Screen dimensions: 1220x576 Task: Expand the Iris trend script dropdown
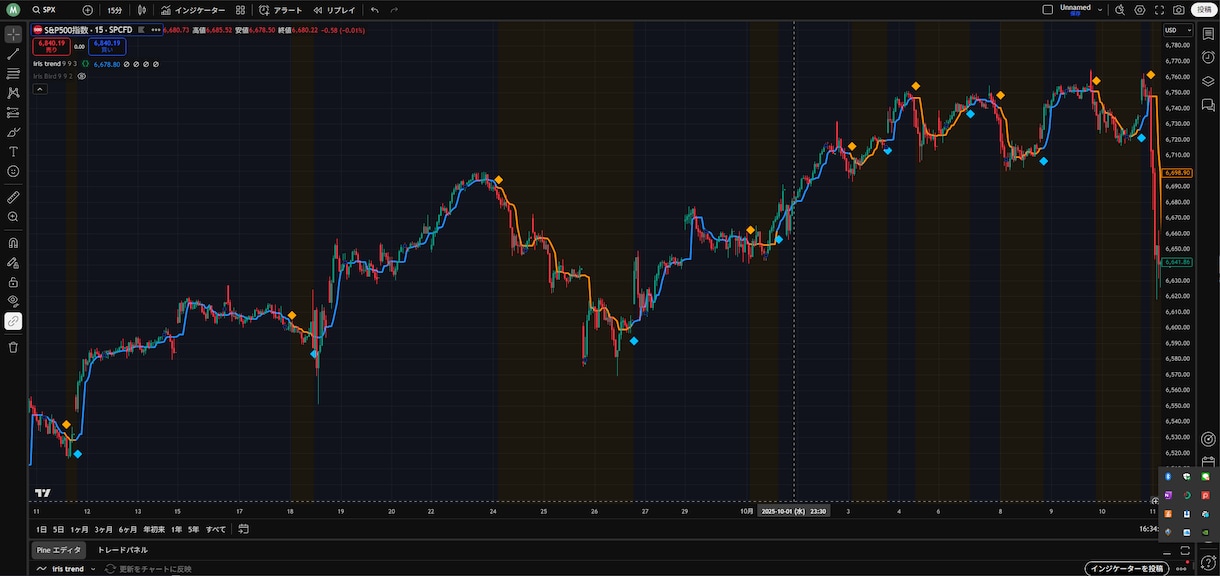(x=93, y=569)
